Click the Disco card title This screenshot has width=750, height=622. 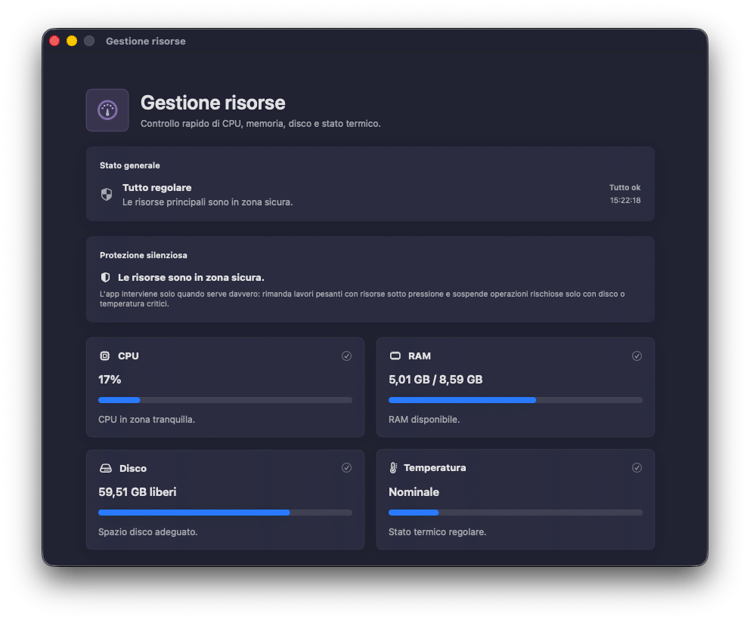[x=133, y=468]
